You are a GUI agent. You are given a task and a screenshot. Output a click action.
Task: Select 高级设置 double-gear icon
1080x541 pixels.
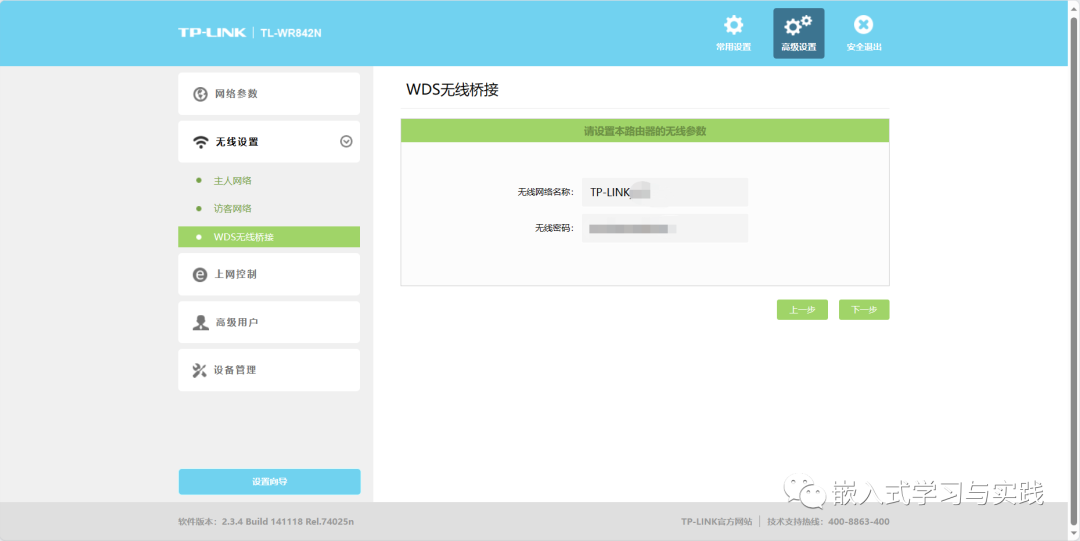tap(798, 26)
